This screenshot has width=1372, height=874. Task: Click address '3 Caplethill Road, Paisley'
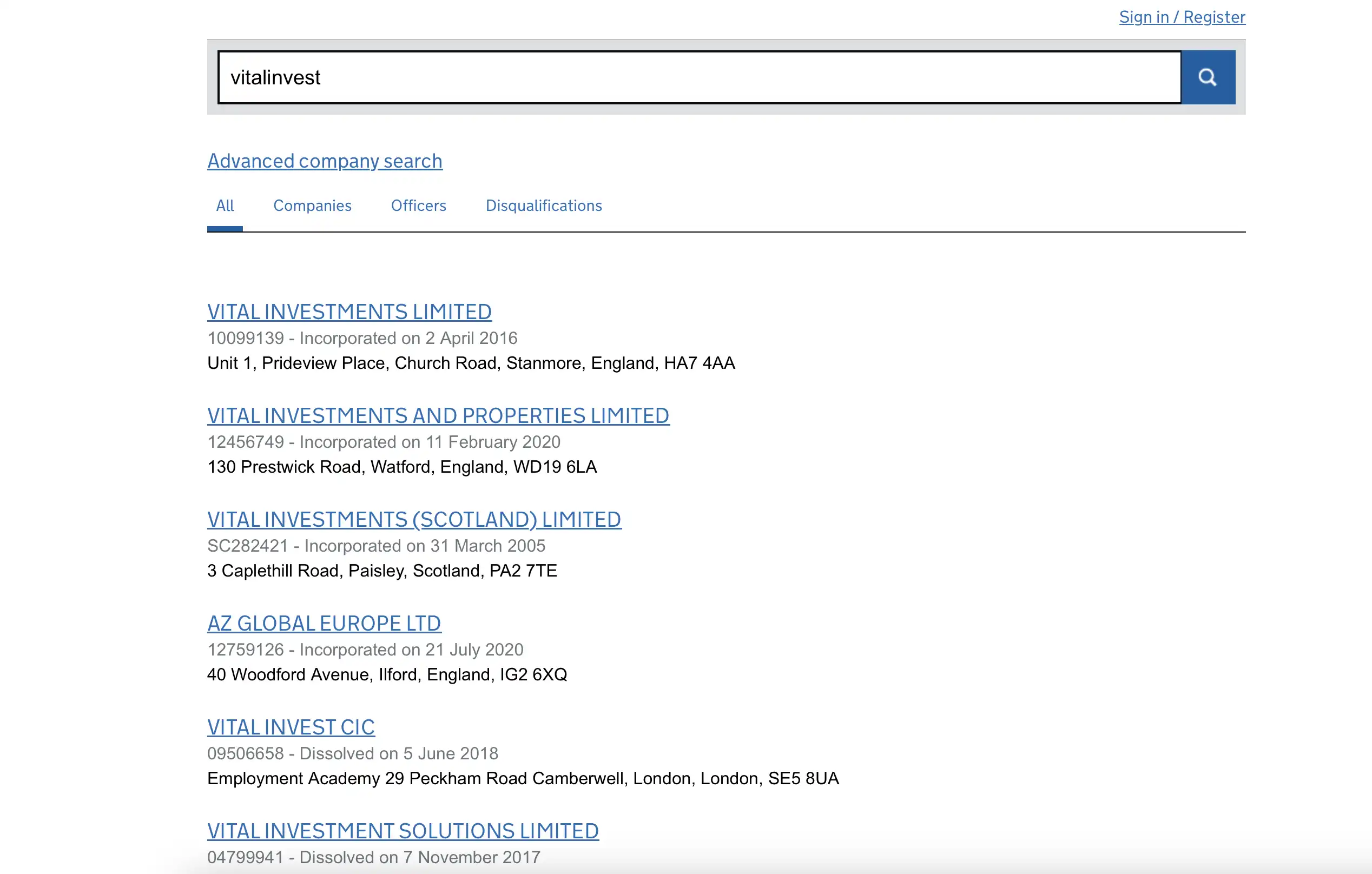(x=382, y=571)
